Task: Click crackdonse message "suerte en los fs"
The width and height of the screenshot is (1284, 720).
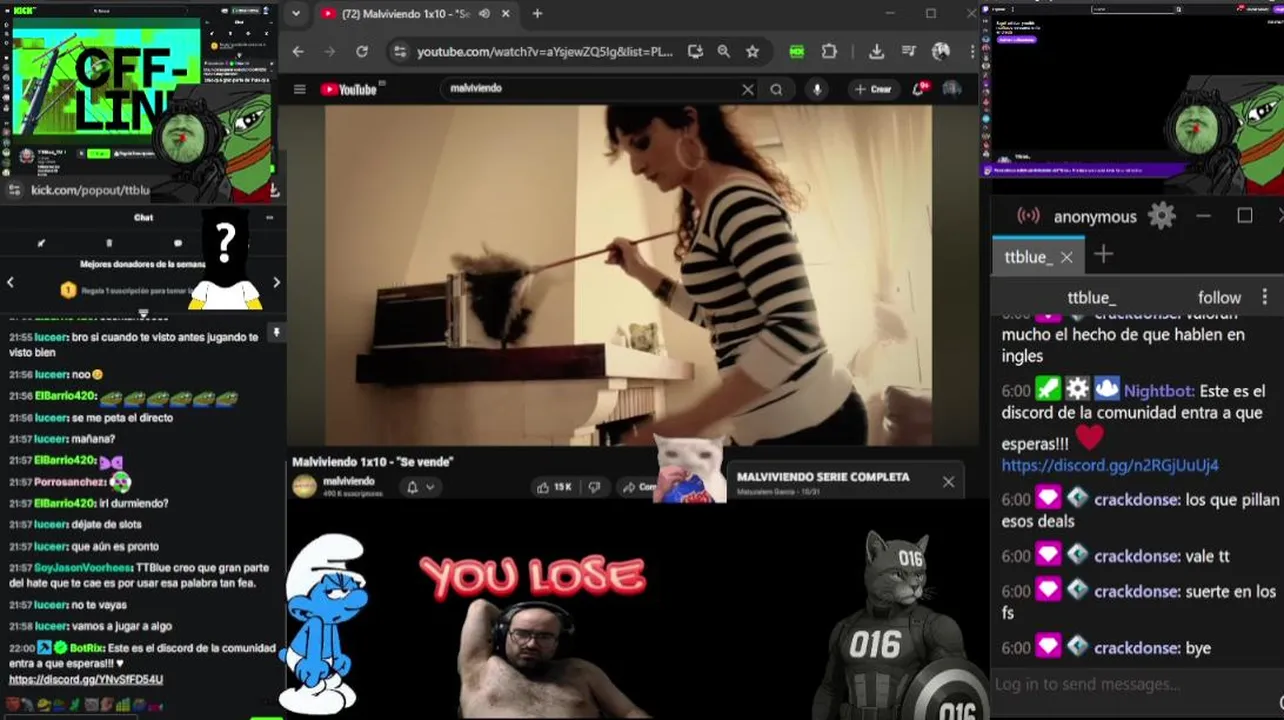Action: coord(1139,602)
